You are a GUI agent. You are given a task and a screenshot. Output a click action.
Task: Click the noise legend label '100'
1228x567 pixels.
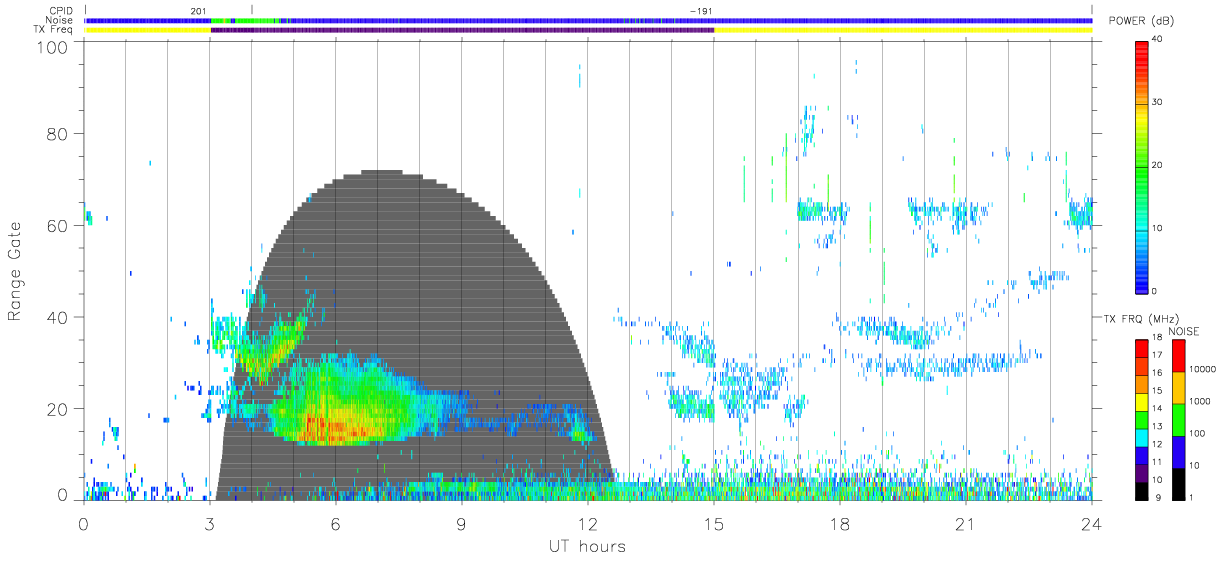click(1196, 433)
